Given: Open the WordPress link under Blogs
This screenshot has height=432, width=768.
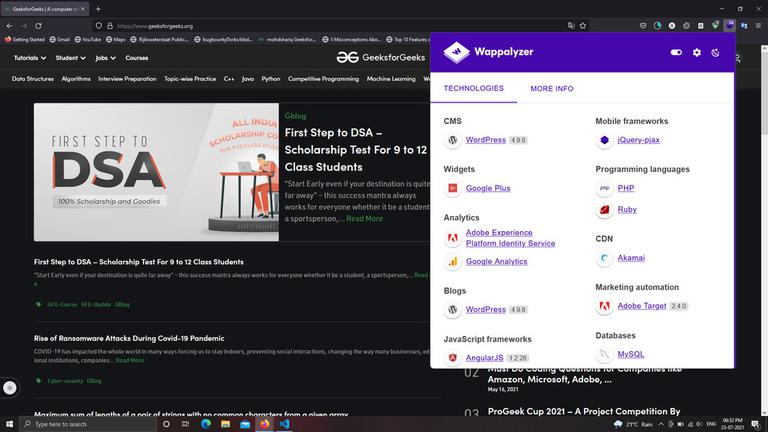Looking at the screenshot, I should pos(485,310).
